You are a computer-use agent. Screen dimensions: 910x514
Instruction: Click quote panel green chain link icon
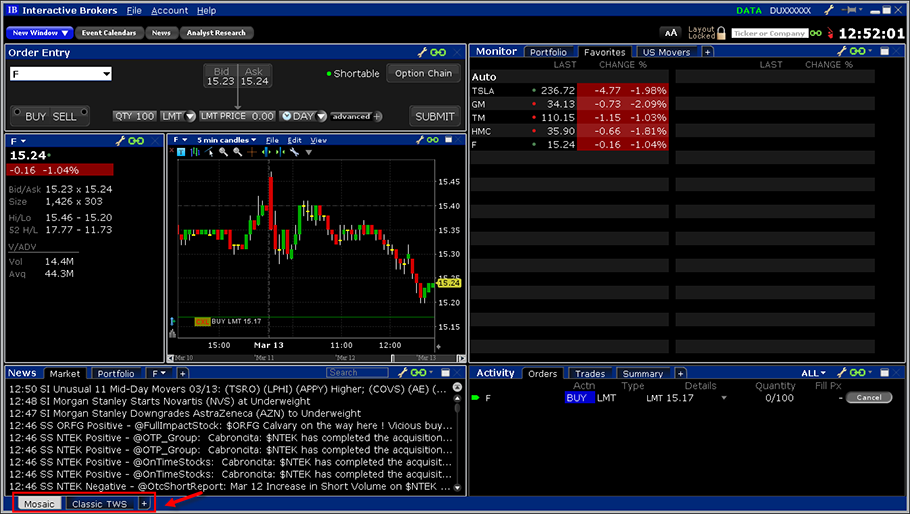(x=136, y=141)
